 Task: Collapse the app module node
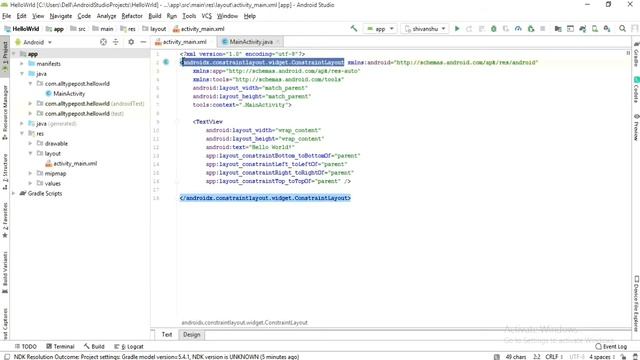tap(14, 54)
